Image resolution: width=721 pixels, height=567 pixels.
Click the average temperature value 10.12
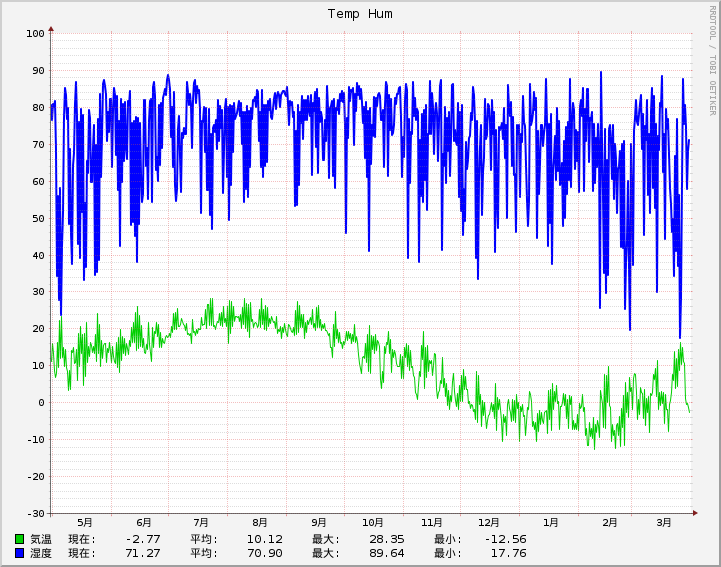pyautogui.click(x=265, y=539)
